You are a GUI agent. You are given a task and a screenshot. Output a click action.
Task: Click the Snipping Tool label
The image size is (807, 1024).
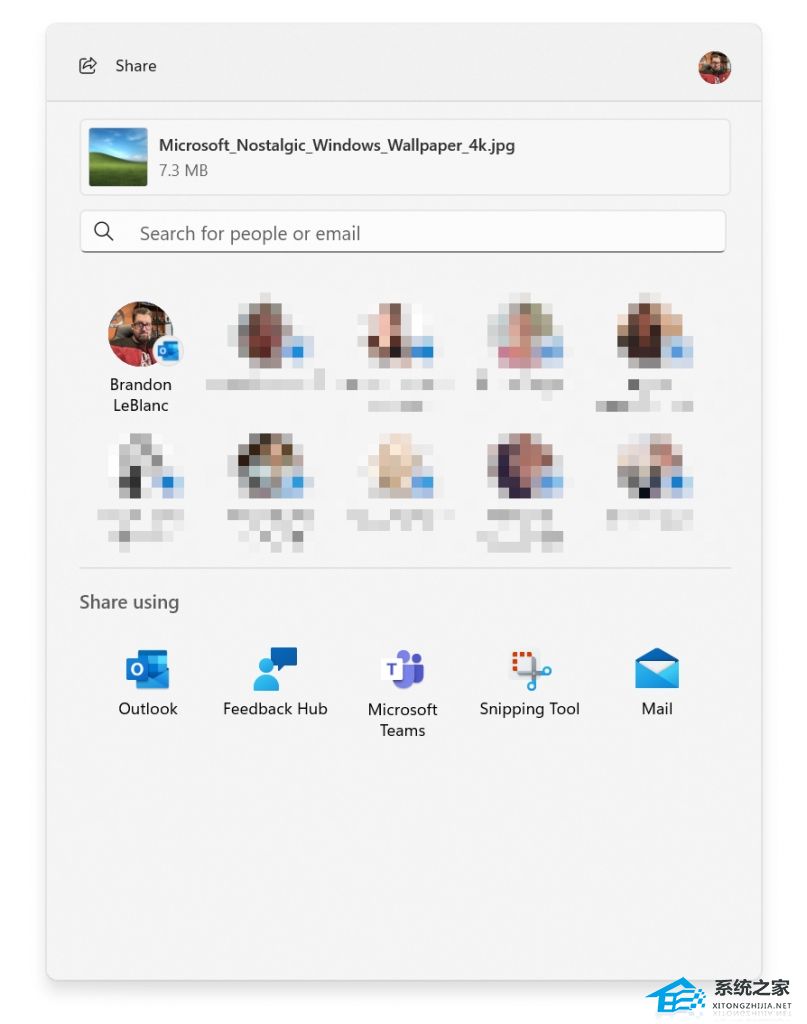[x=530, y=709]
